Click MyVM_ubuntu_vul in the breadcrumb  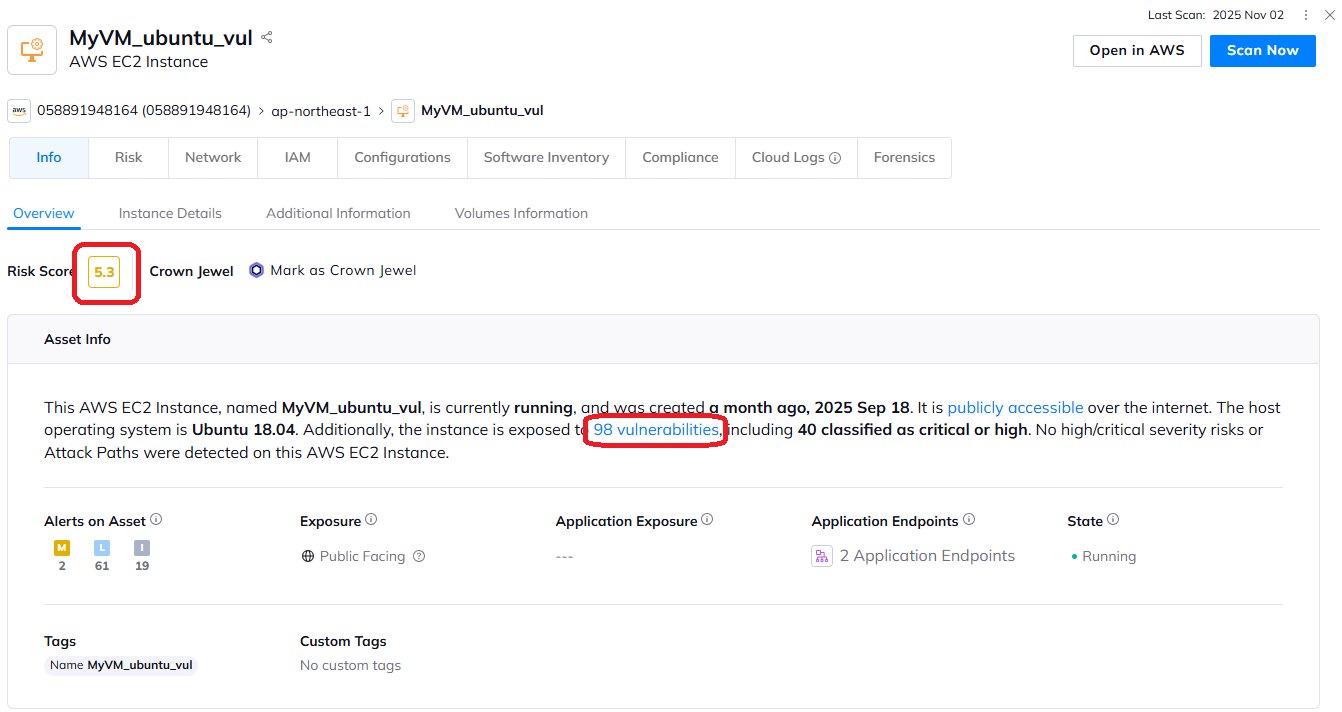point(482,110)
